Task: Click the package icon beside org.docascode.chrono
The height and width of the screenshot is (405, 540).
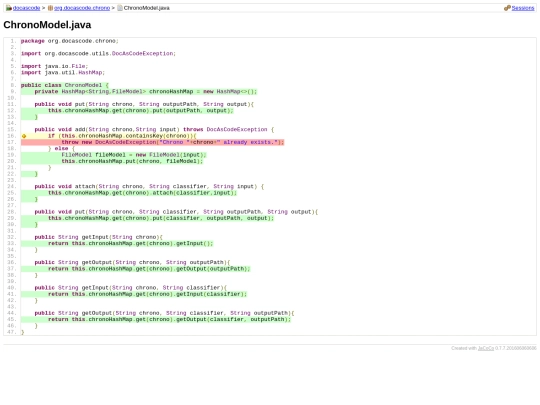Action: 50,8
